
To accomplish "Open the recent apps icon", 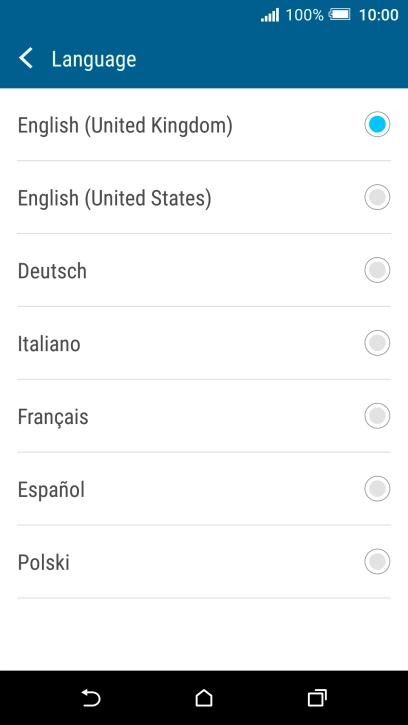I will point(317,698).
